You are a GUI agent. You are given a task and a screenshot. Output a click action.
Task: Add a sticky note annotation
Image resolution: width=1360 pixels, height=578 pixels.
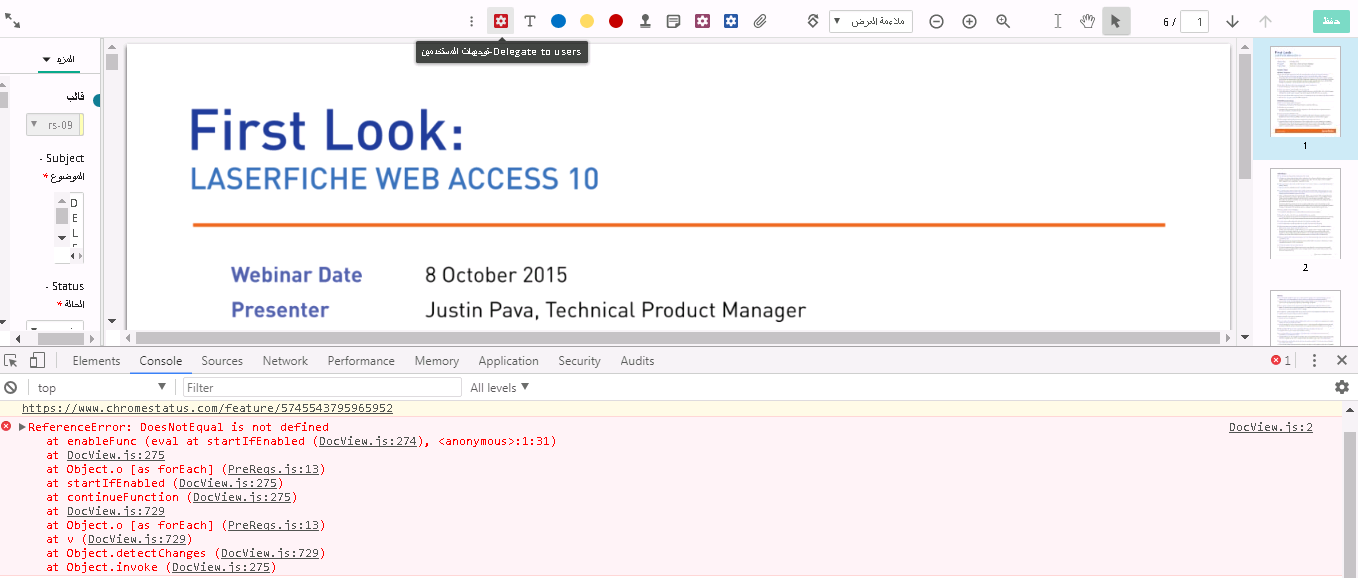[x=674, y=21]
